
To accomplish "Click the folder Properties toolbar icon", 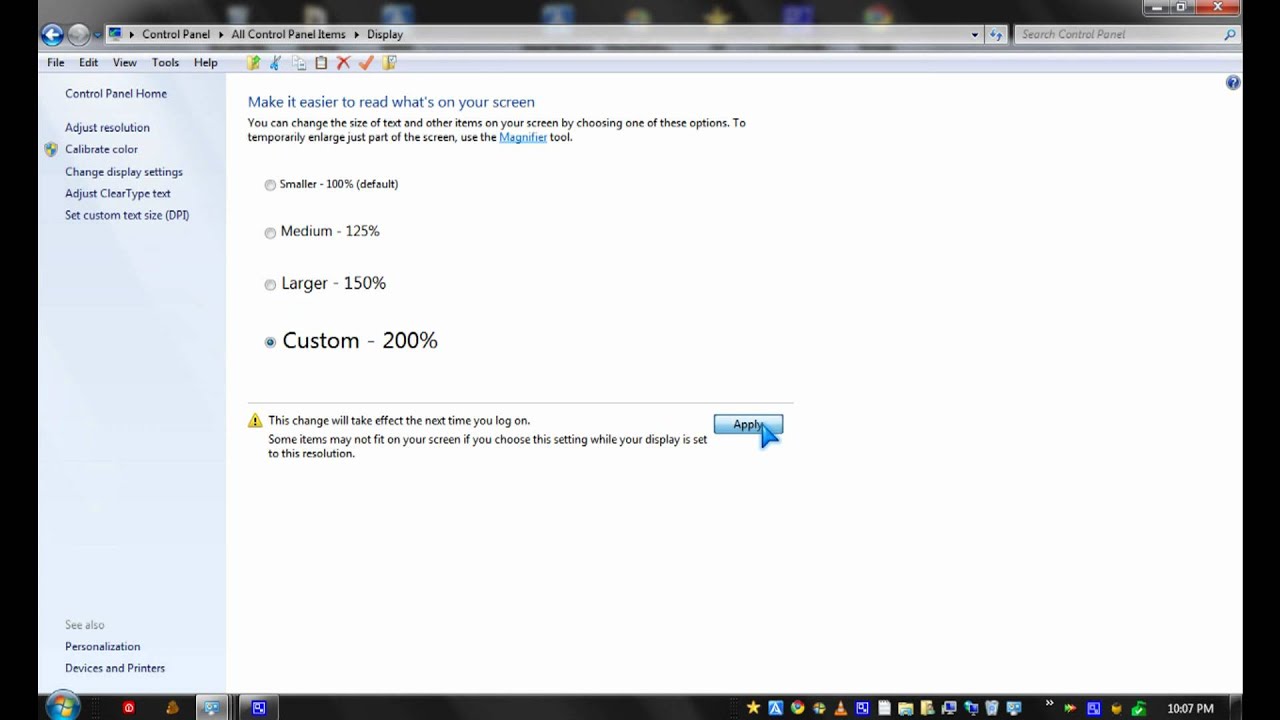I will [389, 62].
